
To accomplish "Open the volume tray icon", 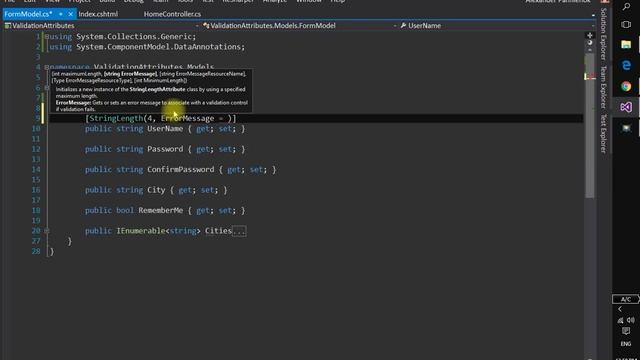I will point(631,320).
